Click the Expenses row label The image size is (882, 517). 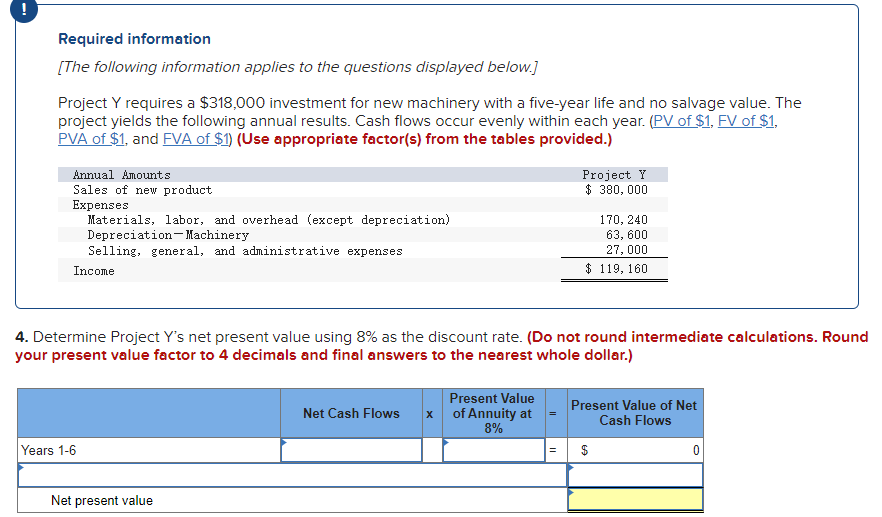[101, 205]
